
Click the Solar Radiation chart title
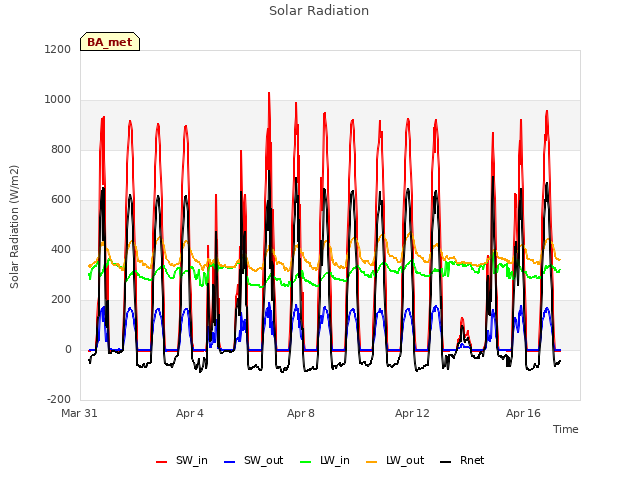click(319, 11)
